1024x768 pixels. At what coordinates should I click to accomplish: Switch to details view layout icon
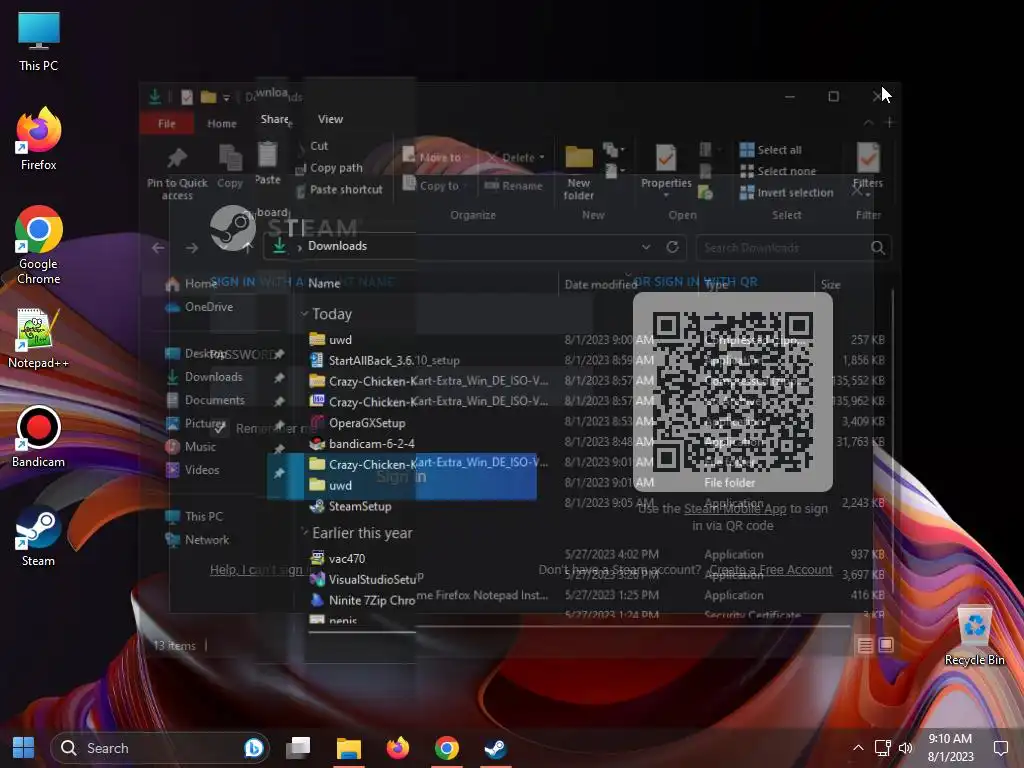865,646
